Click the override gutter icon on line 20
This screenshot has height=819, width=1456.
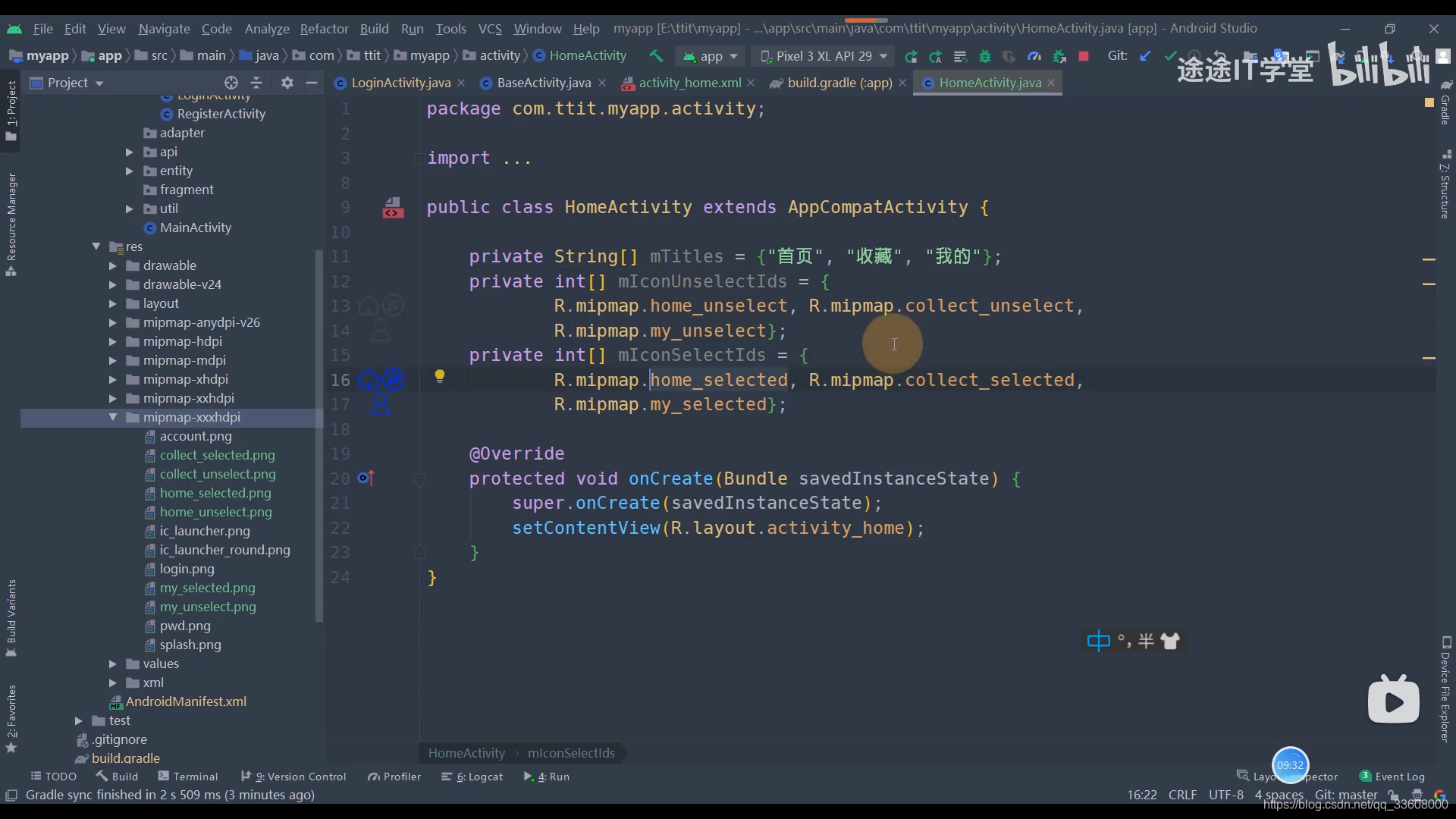tap(366, 478)
